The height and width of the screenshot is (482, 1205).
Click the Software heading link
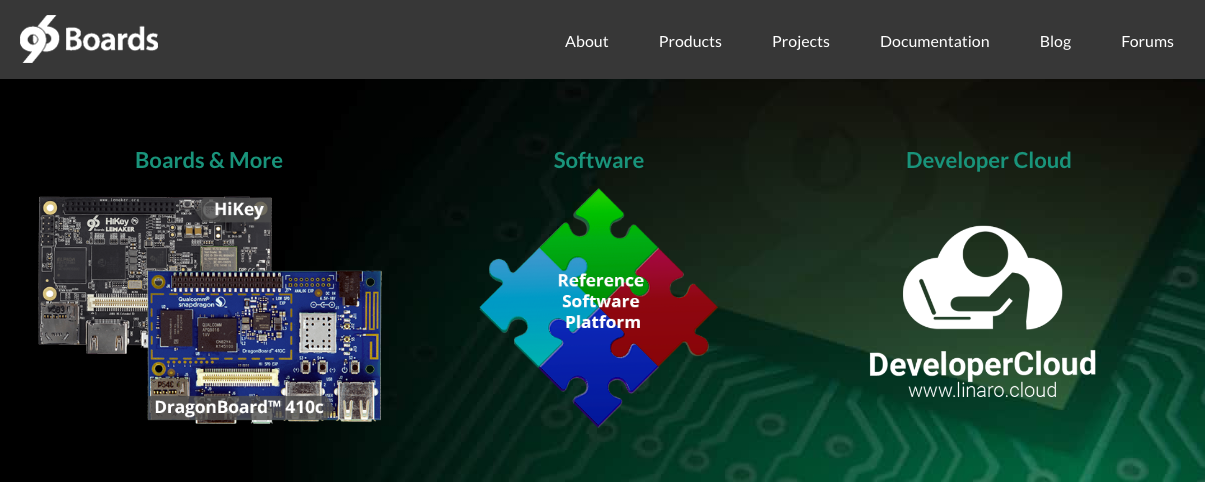pyautogui.click(x=599, y=160)
